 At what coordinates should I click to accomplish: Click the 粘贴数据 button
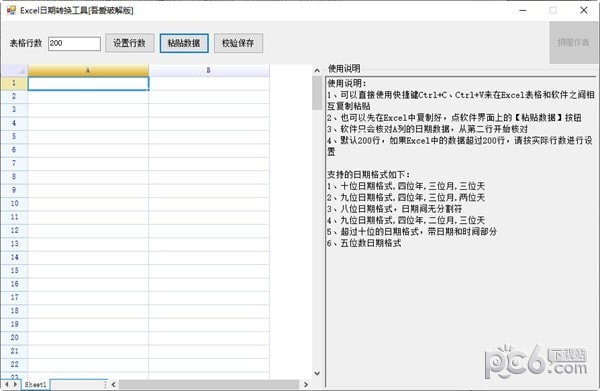tap(184, 43)
